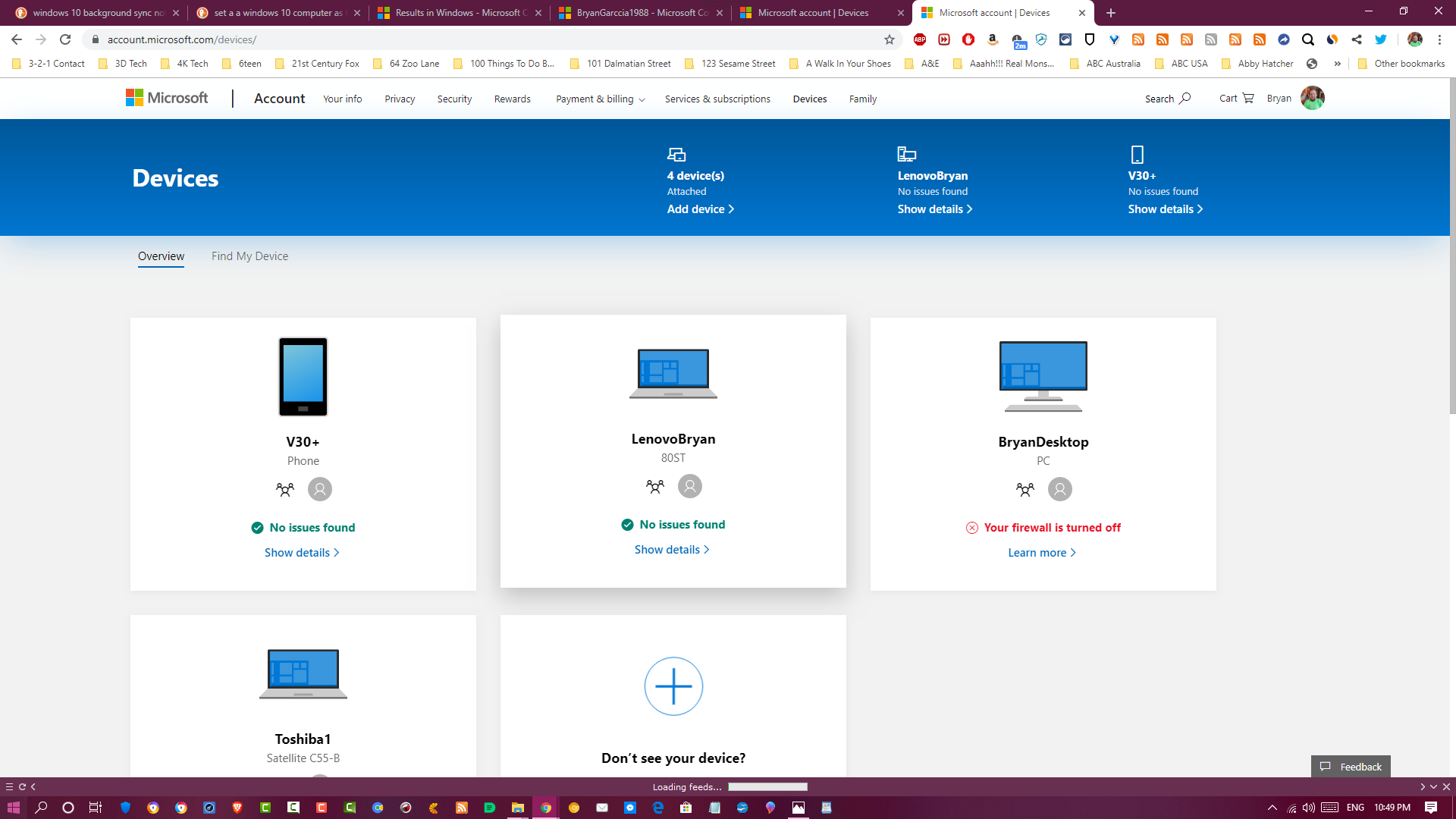
Task: Click the Twitter extension icon
Action: pyautogui.click(x=1381, y=39)
